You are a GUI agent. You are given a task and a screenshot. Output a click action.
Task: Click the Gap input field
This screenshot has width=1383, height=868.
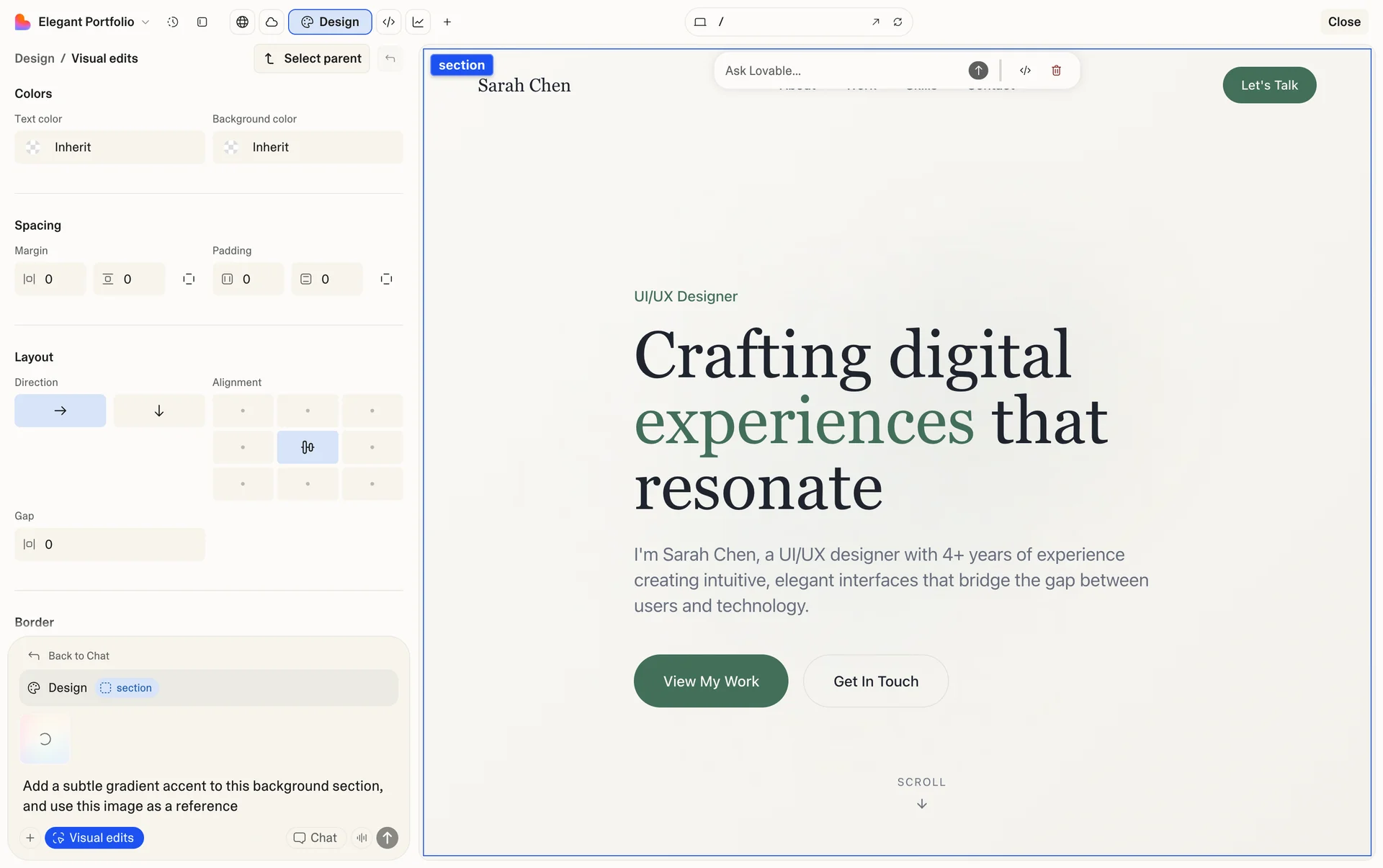[109, 545]
